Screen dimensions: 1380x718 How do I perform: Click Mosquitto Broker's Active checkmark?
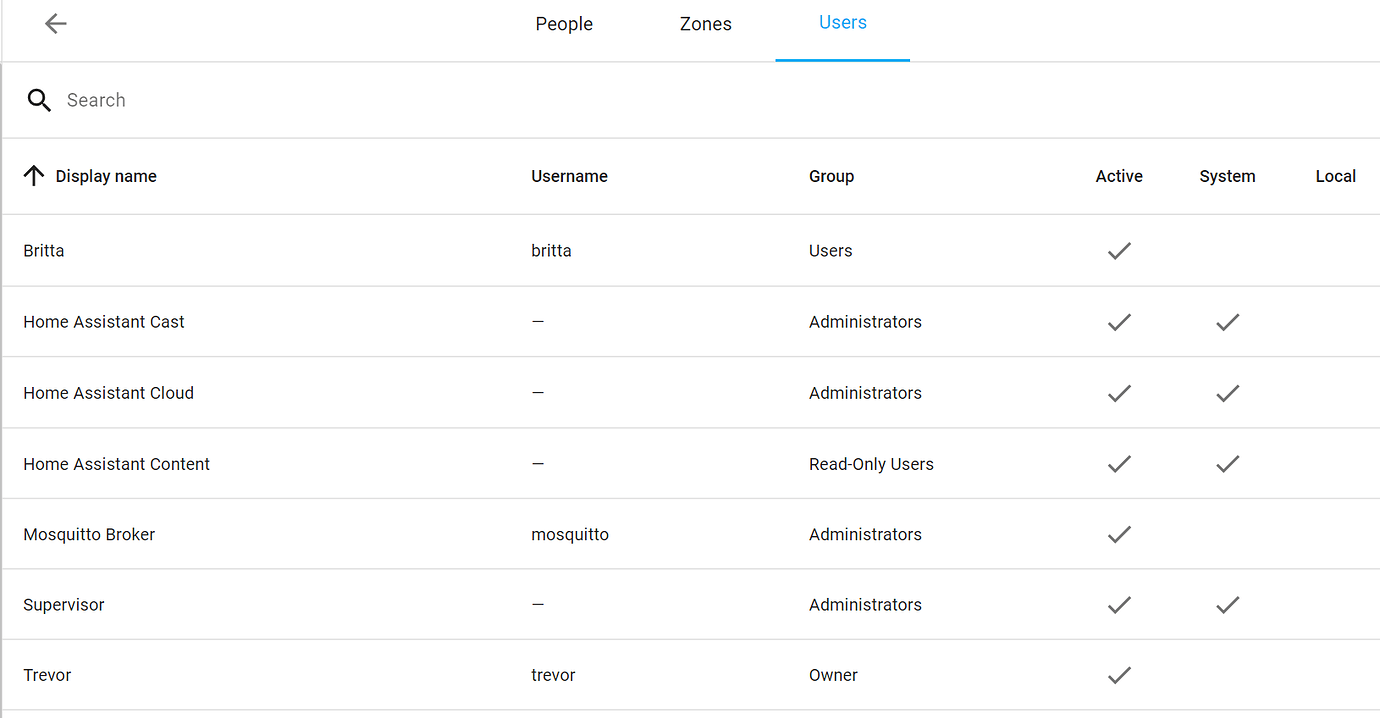1119,535
